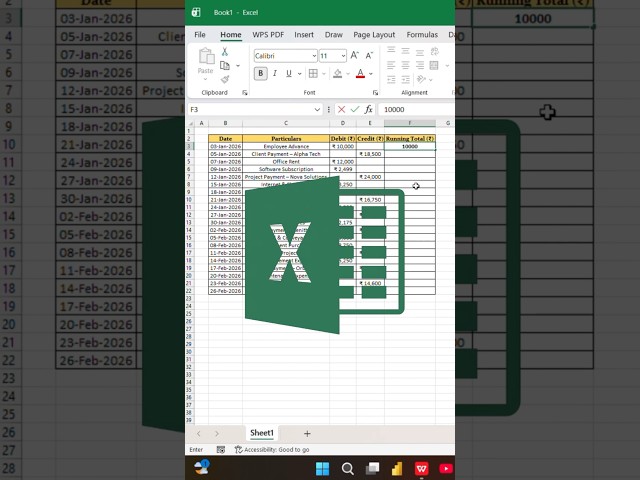The image size is (640, 480).
Task: Switch to the Draw tab
Action: [x=333, y=35]
